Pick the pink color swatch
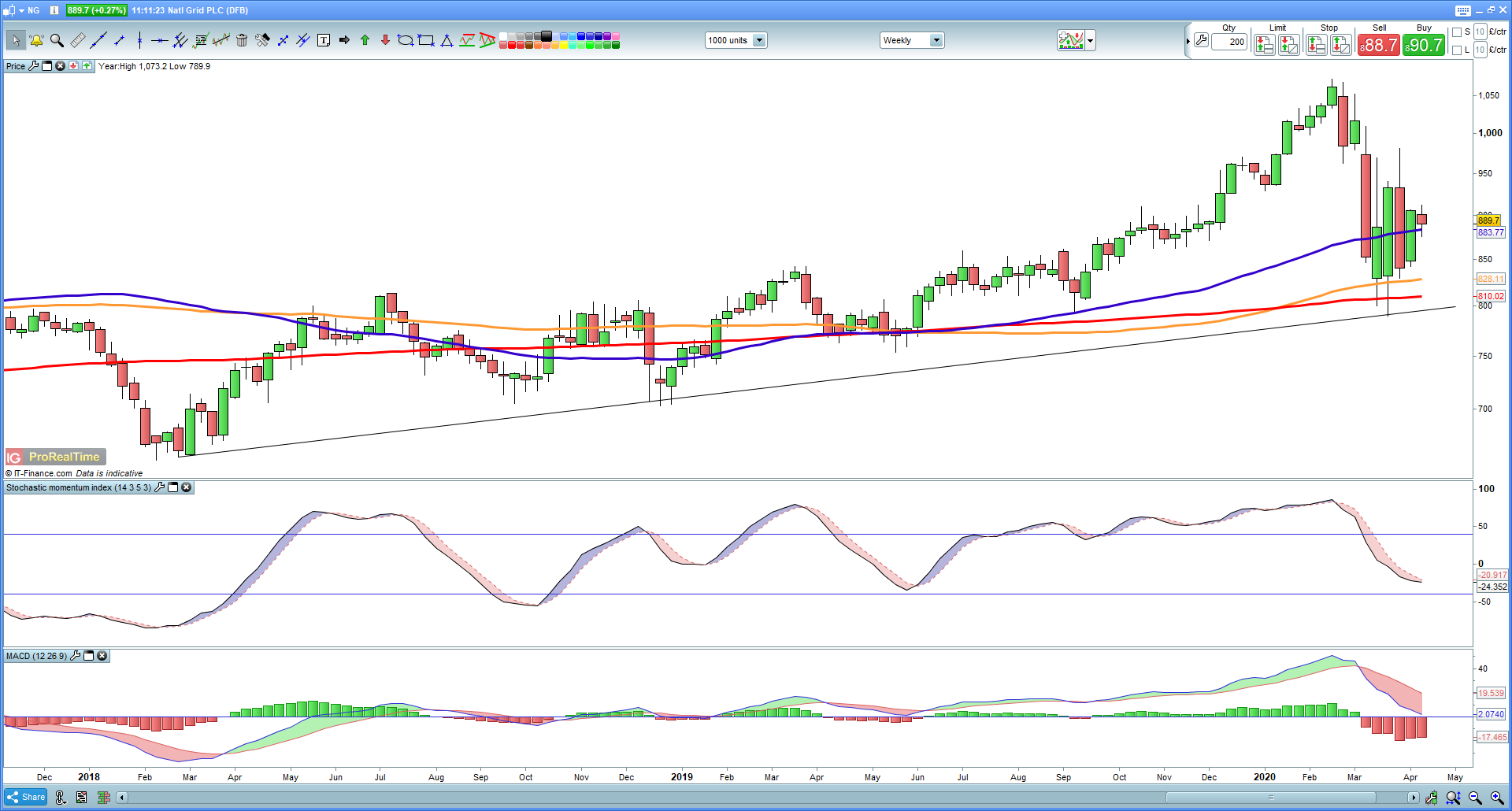The width and height of the screenshot is (1512, 811). click(616, 36)
